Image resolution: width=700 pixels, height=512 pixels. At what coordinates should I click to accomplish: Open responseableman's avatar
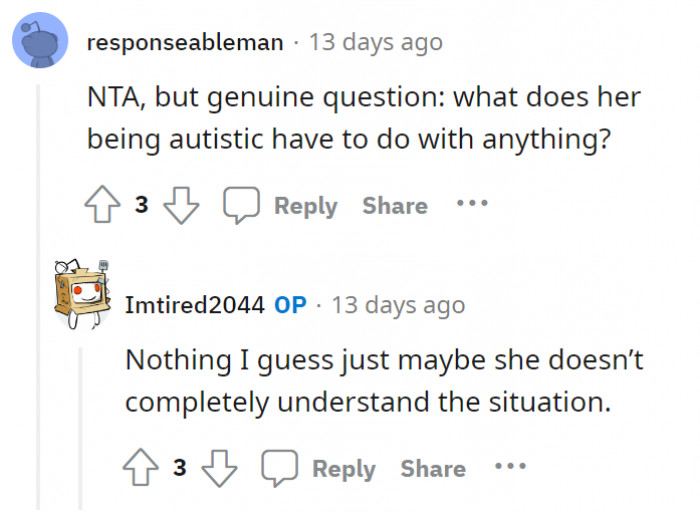40,43
